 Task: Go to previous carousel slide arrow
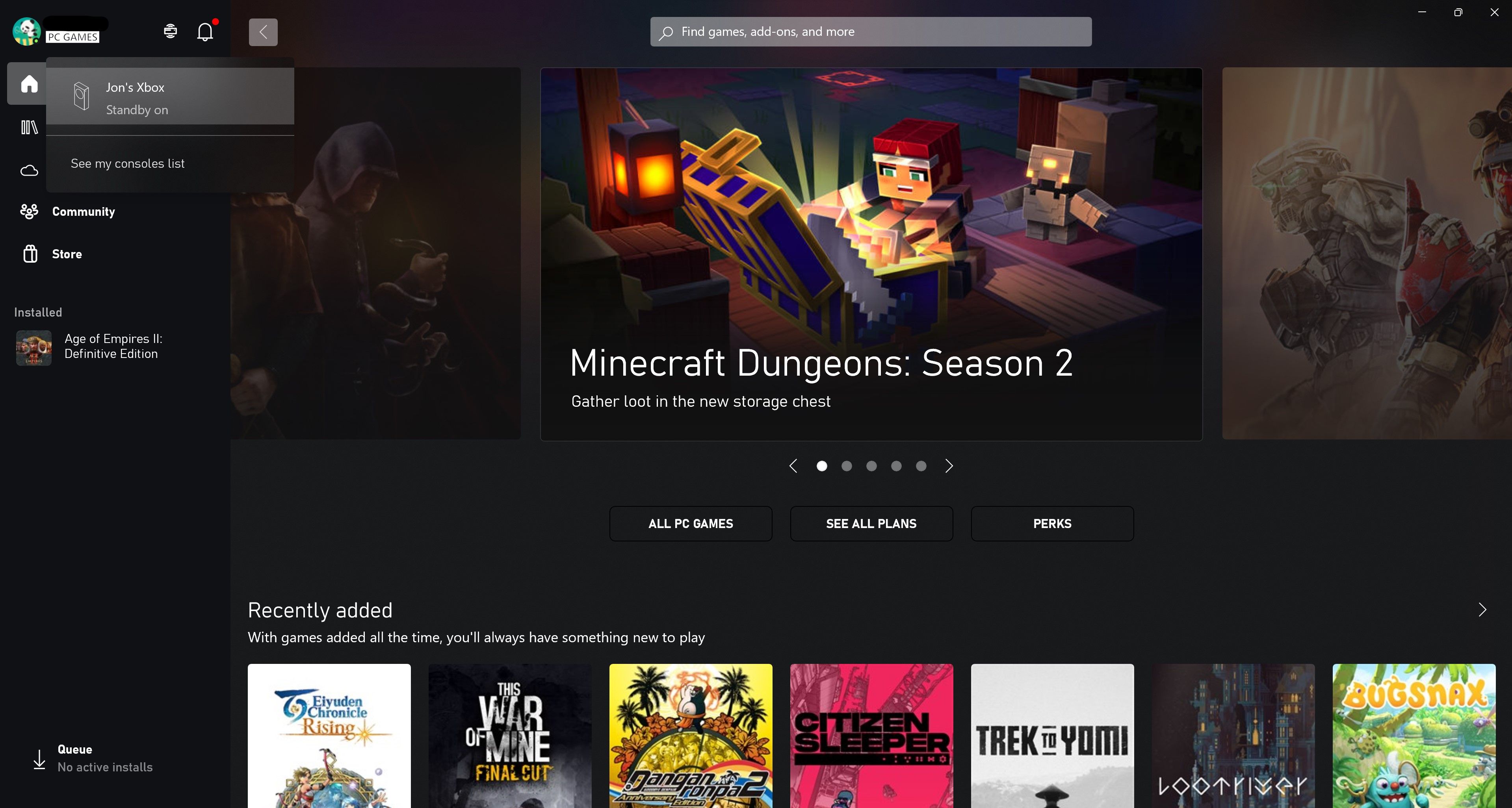pyautogui.click(x=793, y=466)
